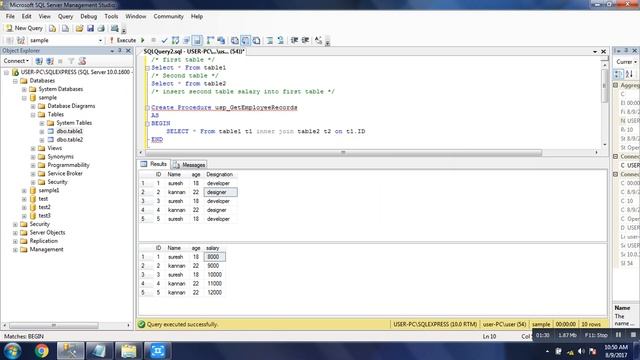This screenshot has height=360, width=640.
Task: Collapse the Create Procedure code block
Action: 147,108
